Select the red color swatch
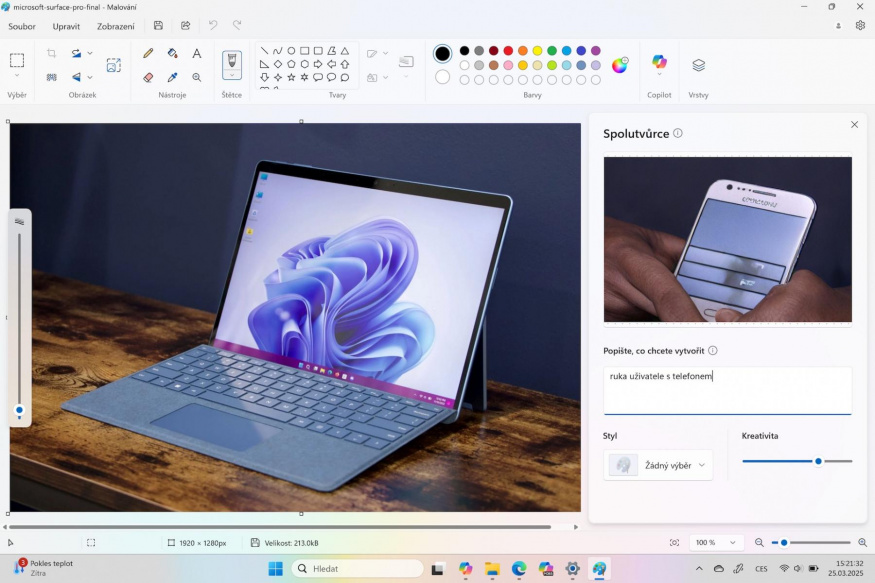Viewport: 875px width, 583px height. point(508,51)
